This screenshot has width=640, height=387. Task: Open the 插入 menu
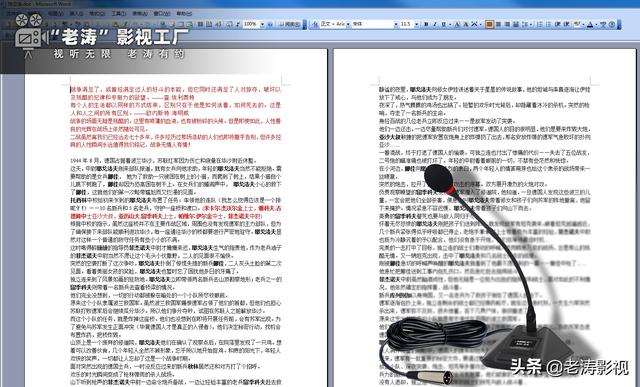click(76, 13)
